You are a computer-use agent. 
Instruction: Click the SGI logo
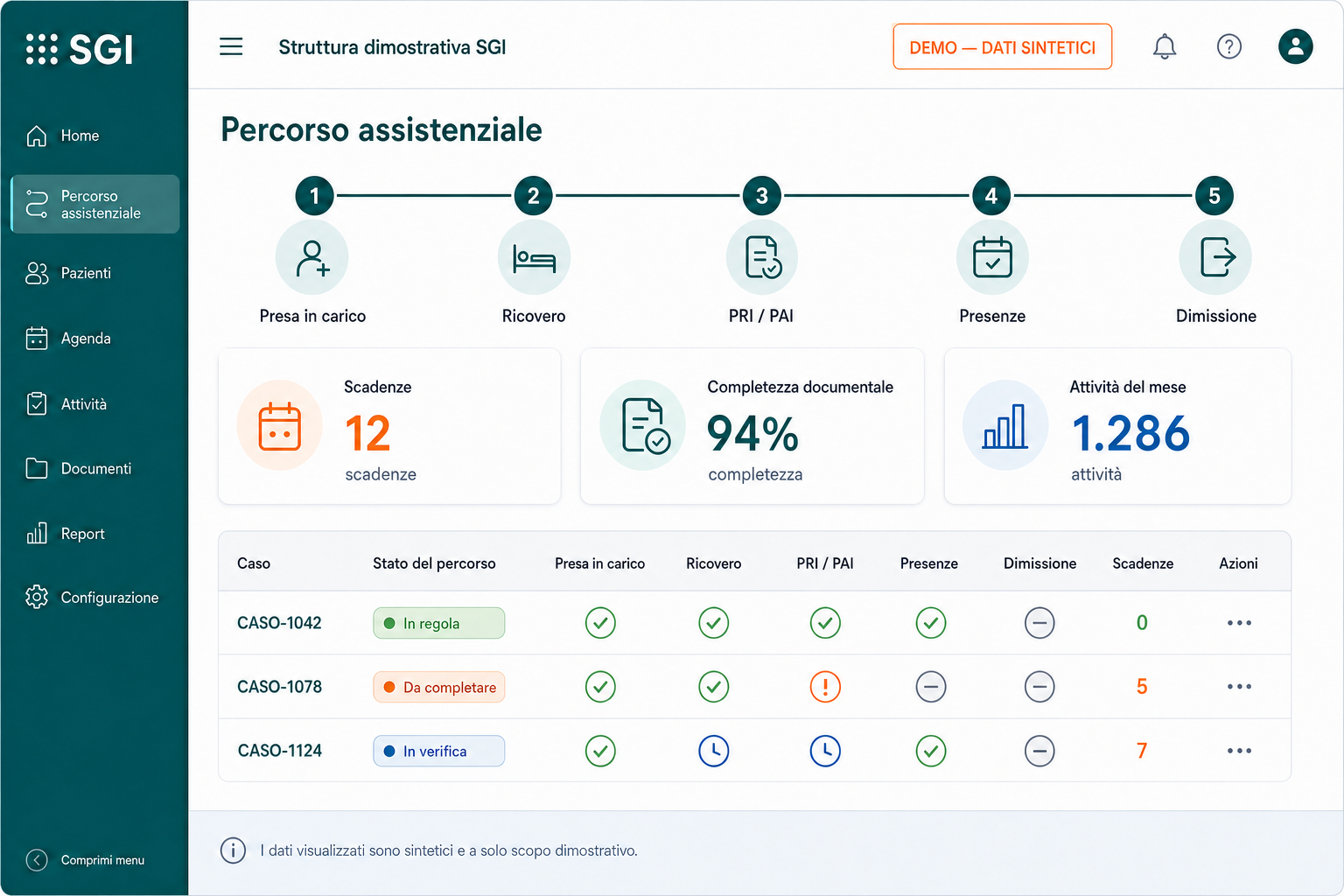80,49
